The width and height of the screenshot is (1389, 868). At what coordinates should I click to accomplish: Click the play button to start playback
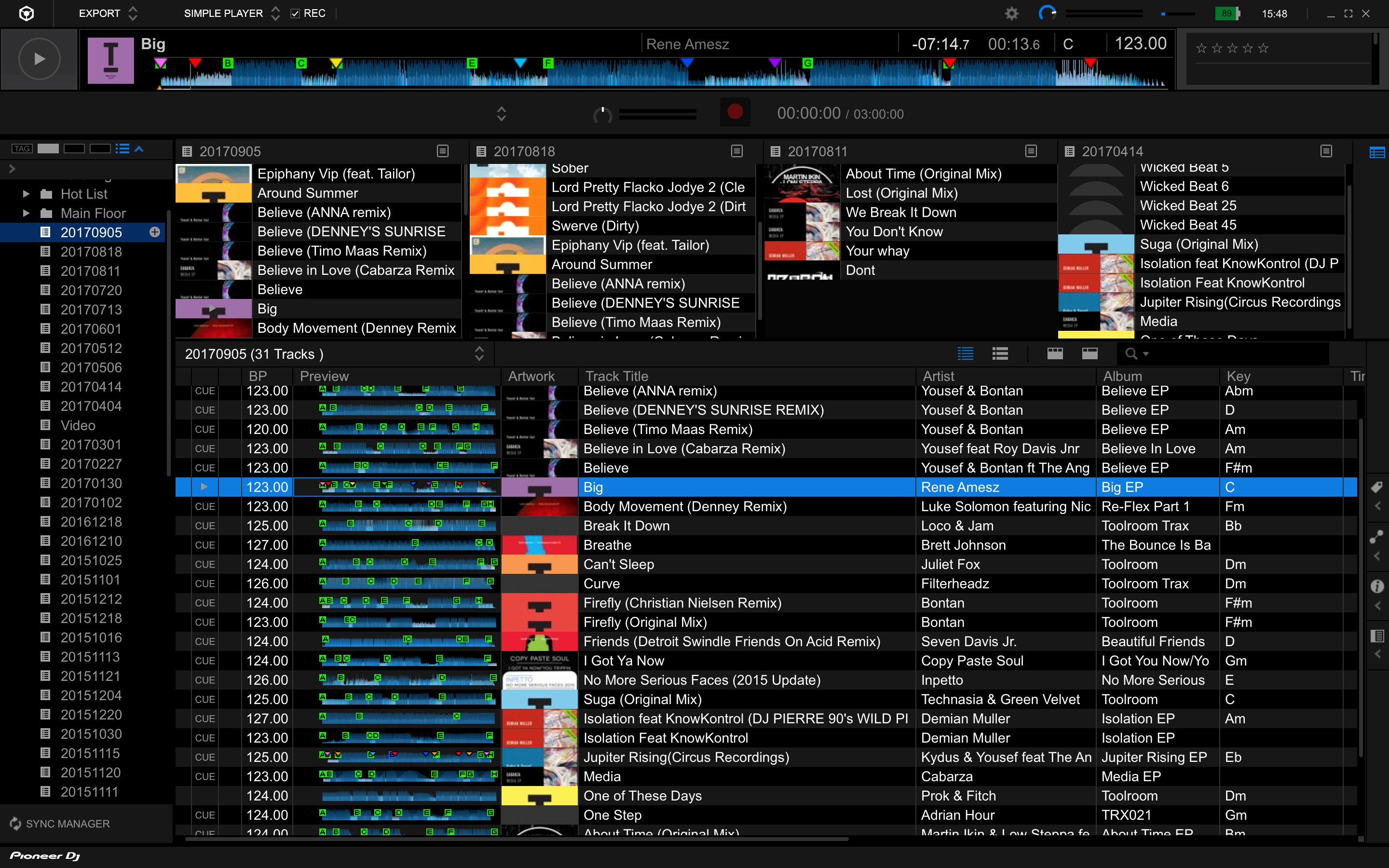coord(38,58)
